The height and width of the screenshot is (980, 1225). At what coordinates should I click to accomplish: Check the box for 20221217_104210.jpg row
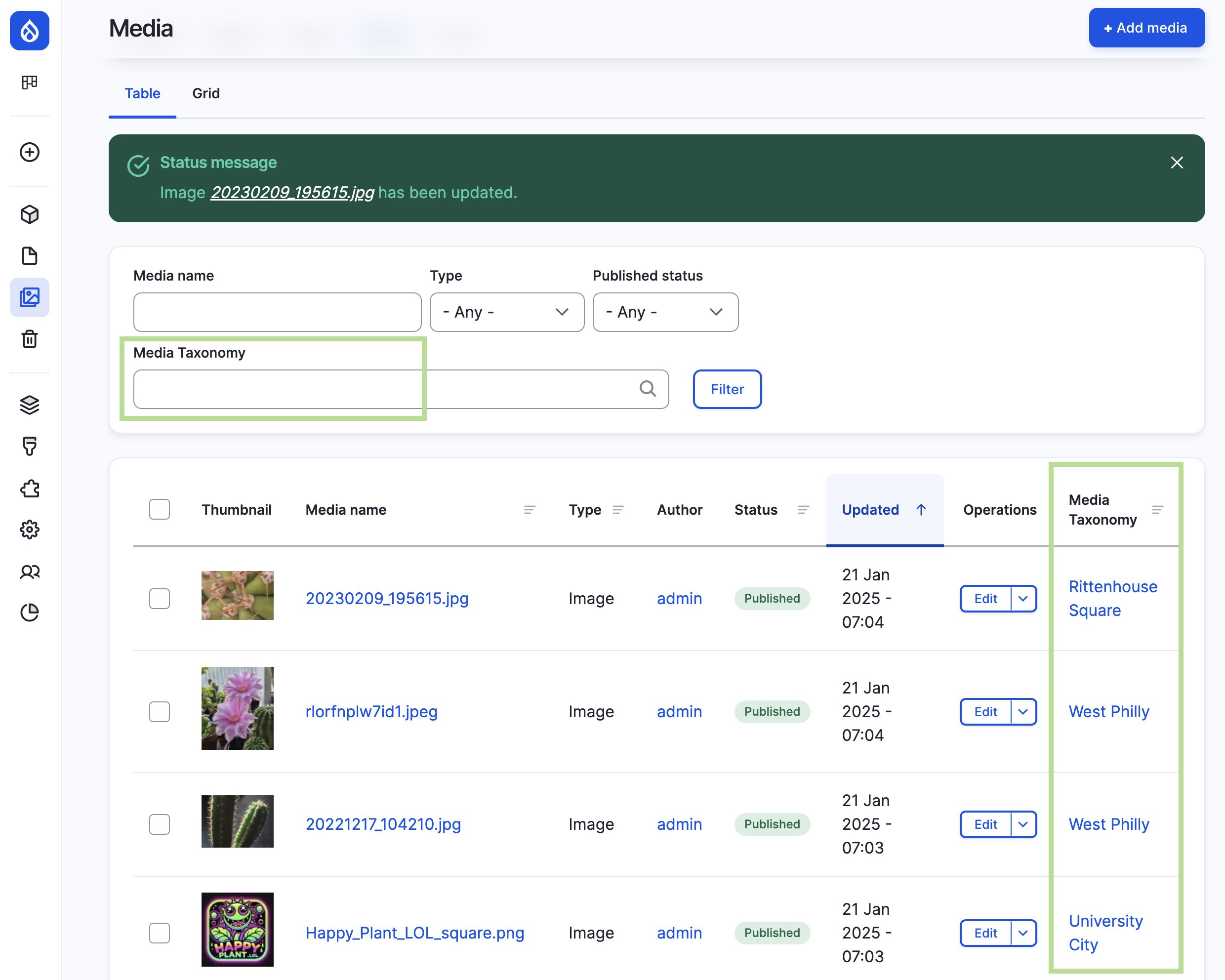[x=160, y=824]
